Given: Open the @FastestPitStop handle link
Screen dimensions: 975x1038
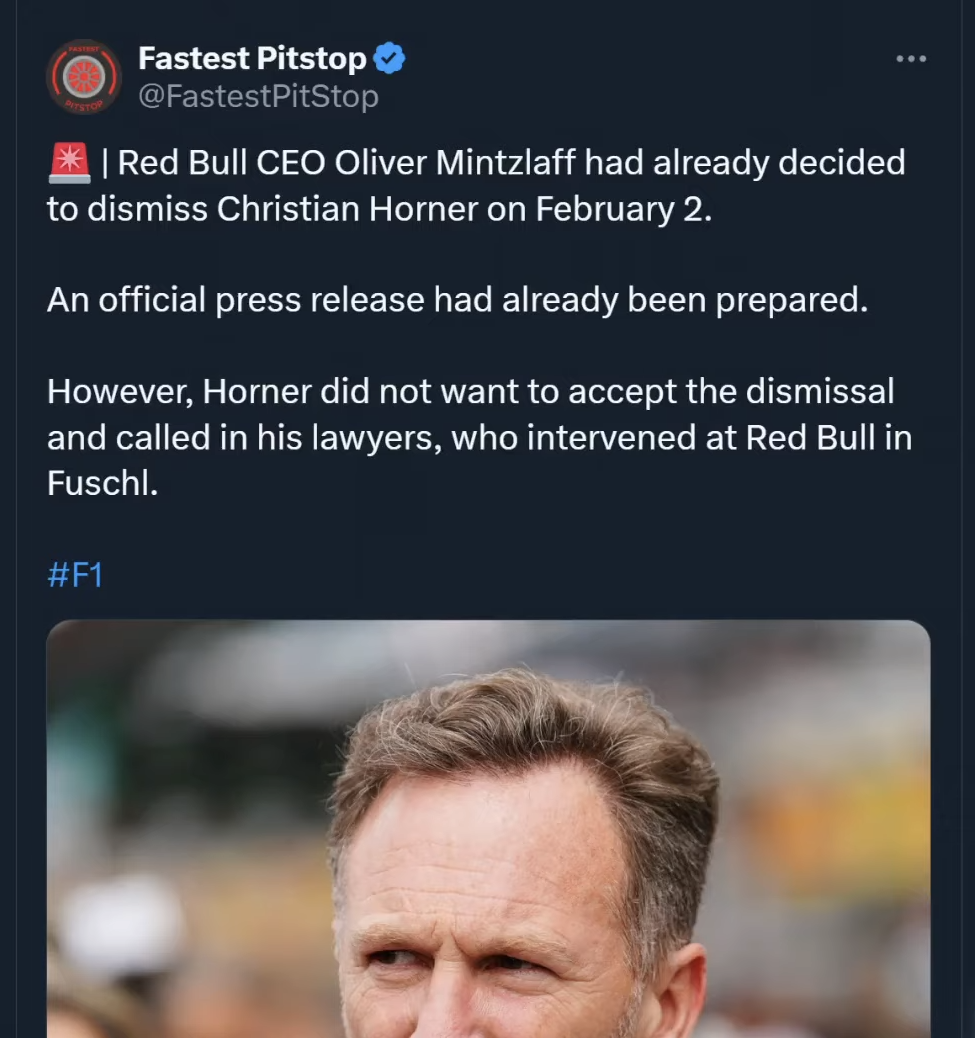Looking at the screenshot, I should coord(258,96).
